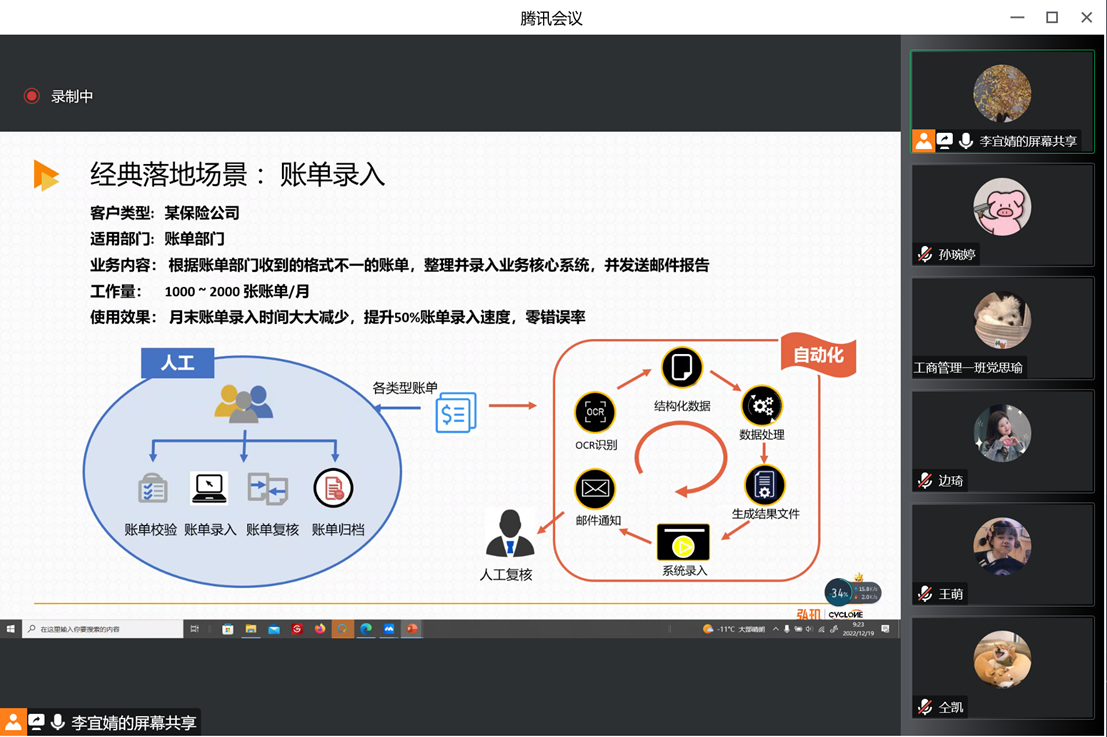Click 王萌's muted microphone icon
1107x737 pixels.
point(925,594)
